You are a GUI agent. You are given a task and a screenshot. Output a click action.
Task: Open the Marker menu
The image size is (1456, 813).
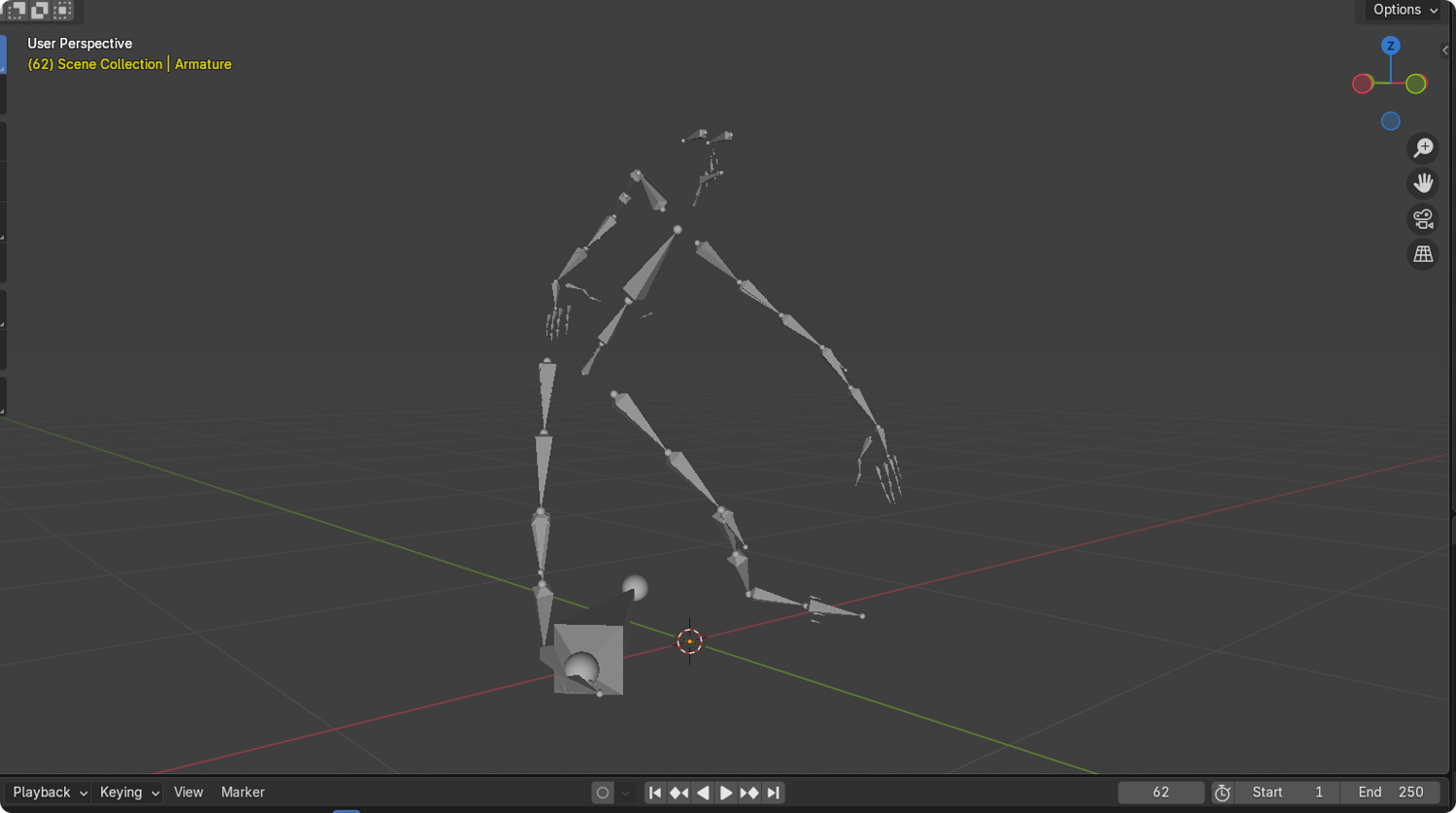click(x=243, y=793)
